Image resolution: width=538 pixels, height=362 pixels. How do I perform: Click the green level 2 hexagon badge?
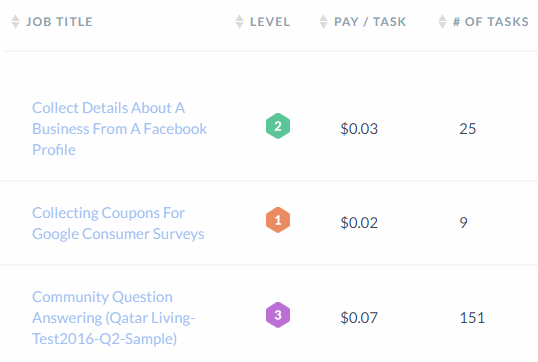[278, 126]
